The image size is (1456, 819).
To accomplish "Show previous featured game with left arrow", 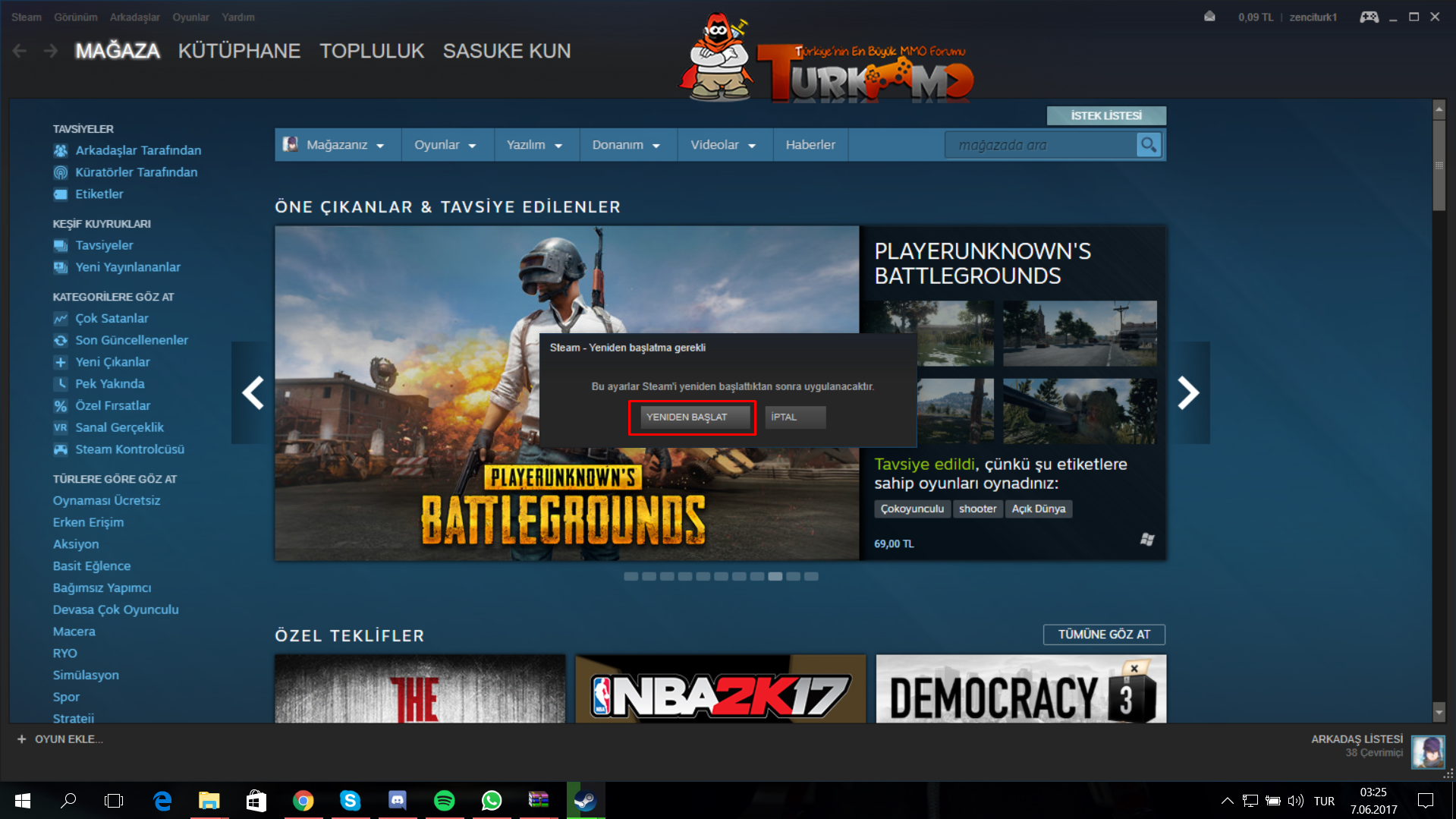I will (x=253, y=392).
